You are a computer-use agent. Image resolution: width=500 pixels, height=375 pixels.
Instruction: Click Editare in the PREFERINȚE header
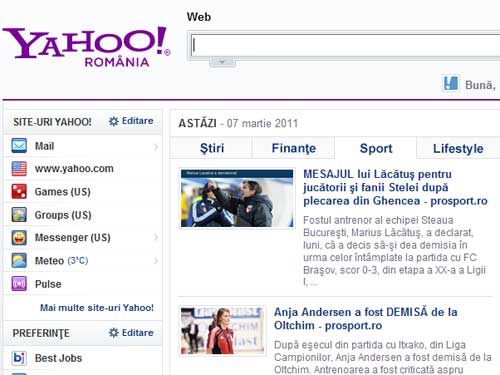[138, 333]
